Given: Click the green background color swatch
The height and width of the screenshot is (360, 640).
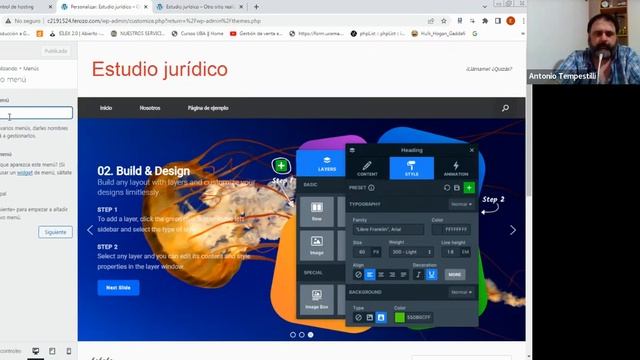Looking at the screenshot, I should coord(400,317).
